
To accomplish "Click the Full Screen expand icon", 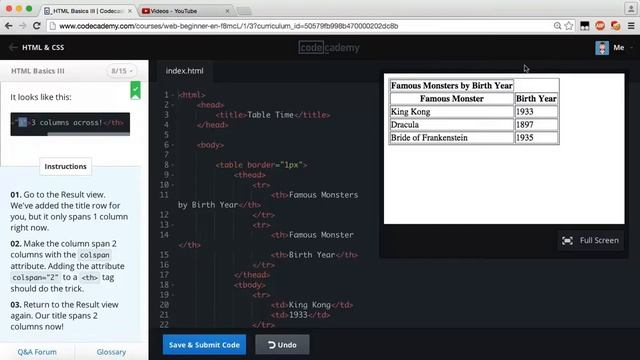I will 567,240.
